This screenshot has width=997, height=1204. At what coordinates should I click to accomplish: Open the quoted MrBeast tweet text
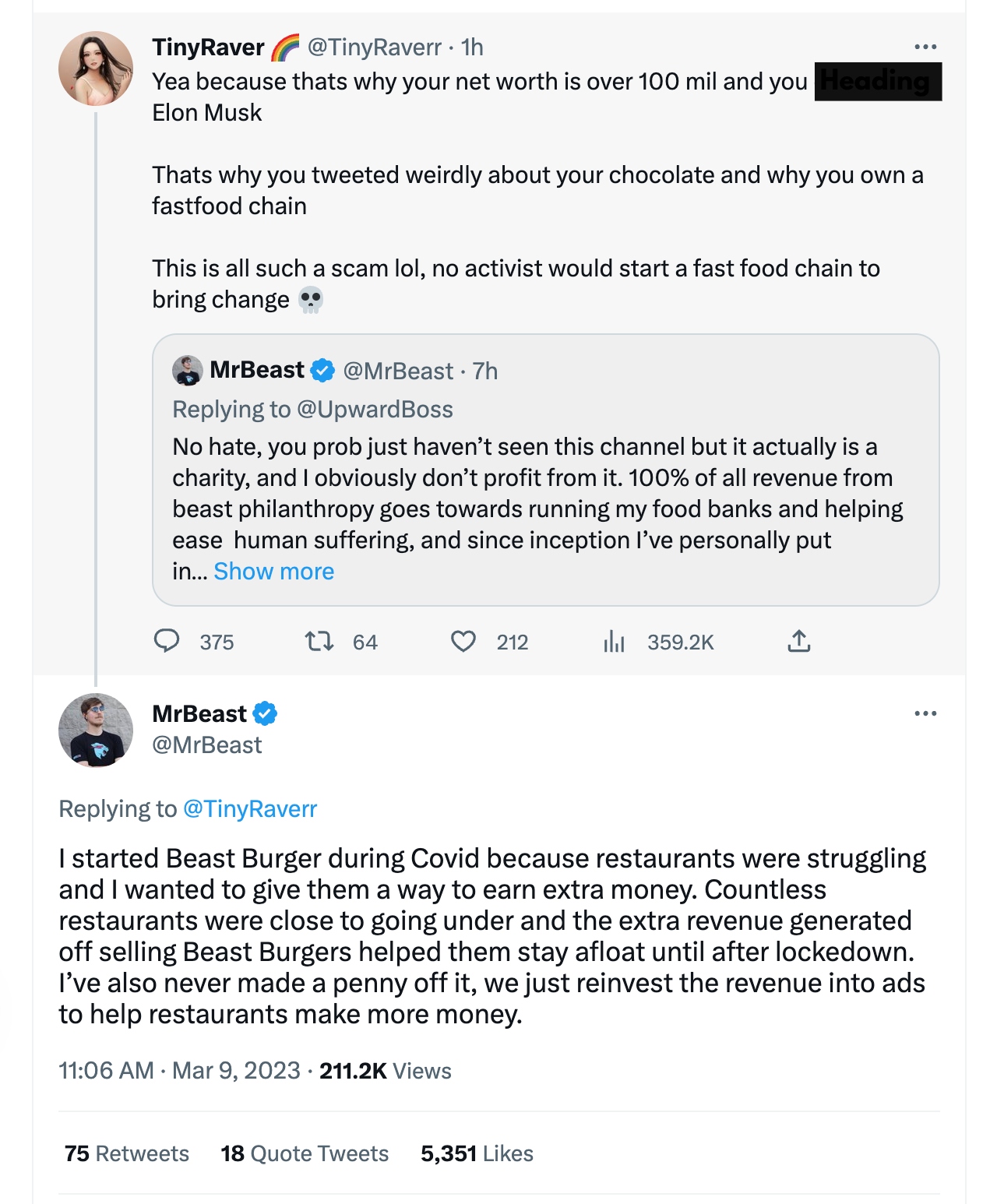537,493
